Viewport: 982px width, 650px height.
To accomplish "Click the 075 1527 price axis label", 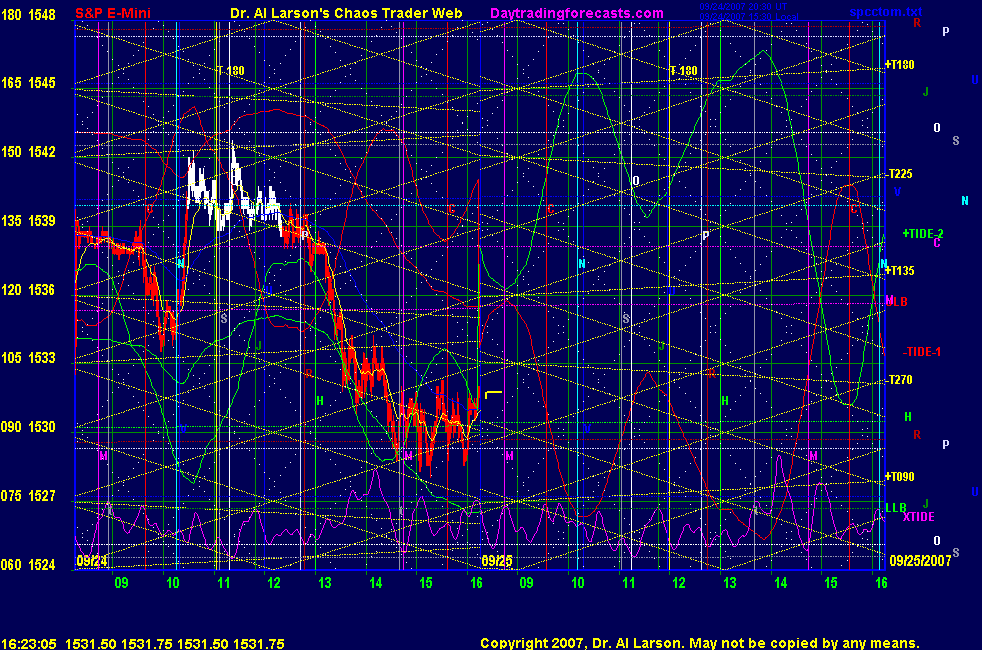I will pyautogui.click(x=28, y=495).
